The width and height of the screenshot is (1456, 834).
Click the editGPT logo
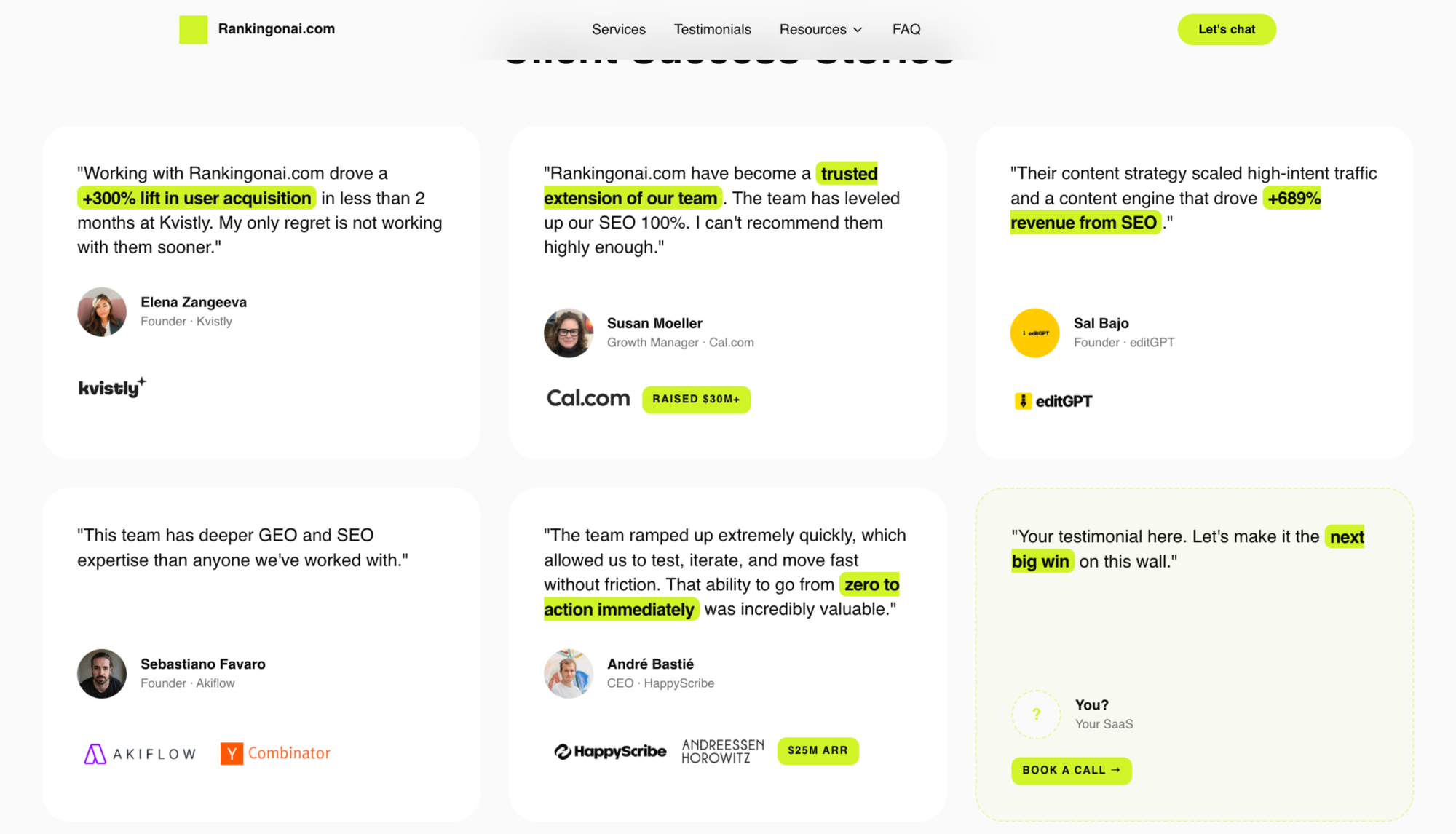1053,401
